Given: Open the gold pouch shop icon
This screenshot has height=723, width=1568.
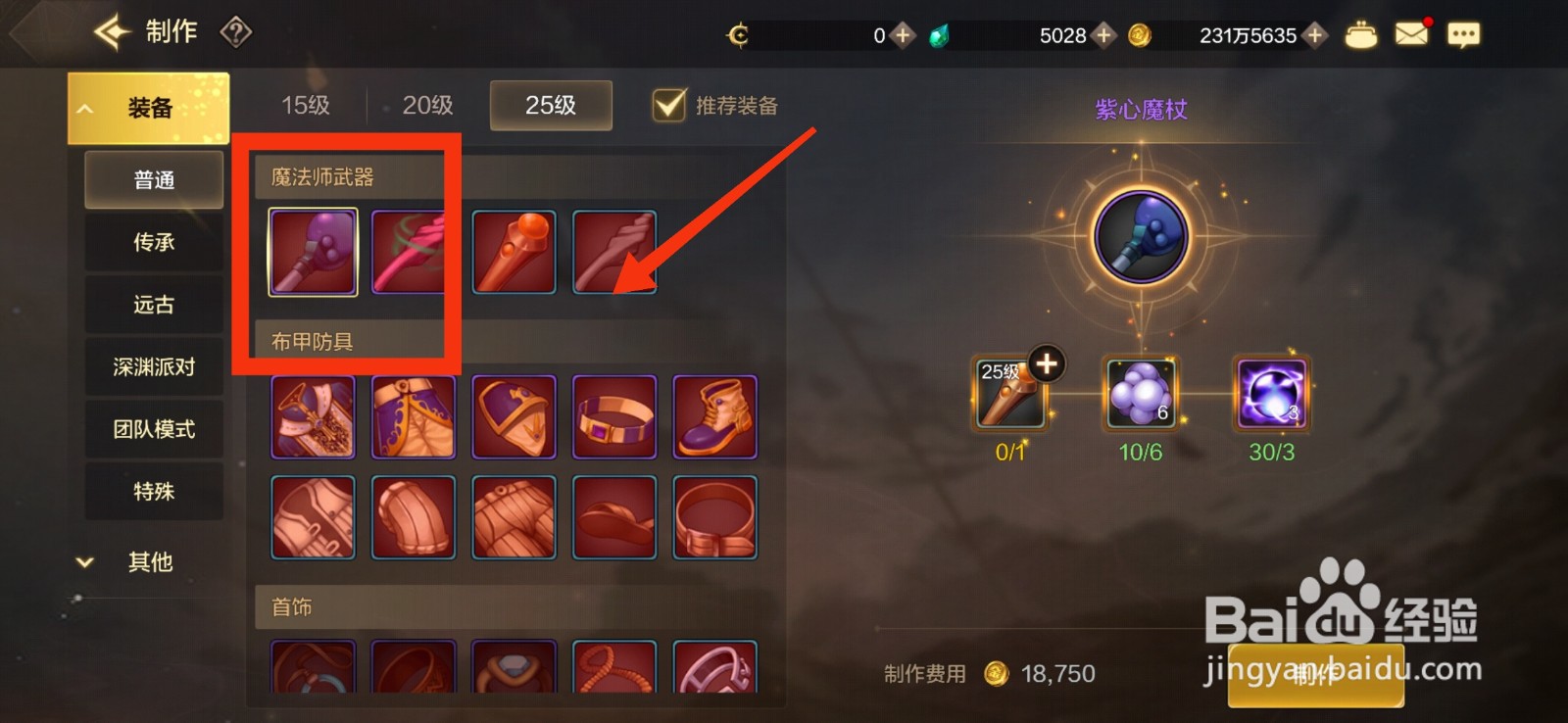Looking at the screenshot, I should pyautogui.click(x=1360, y=35).
